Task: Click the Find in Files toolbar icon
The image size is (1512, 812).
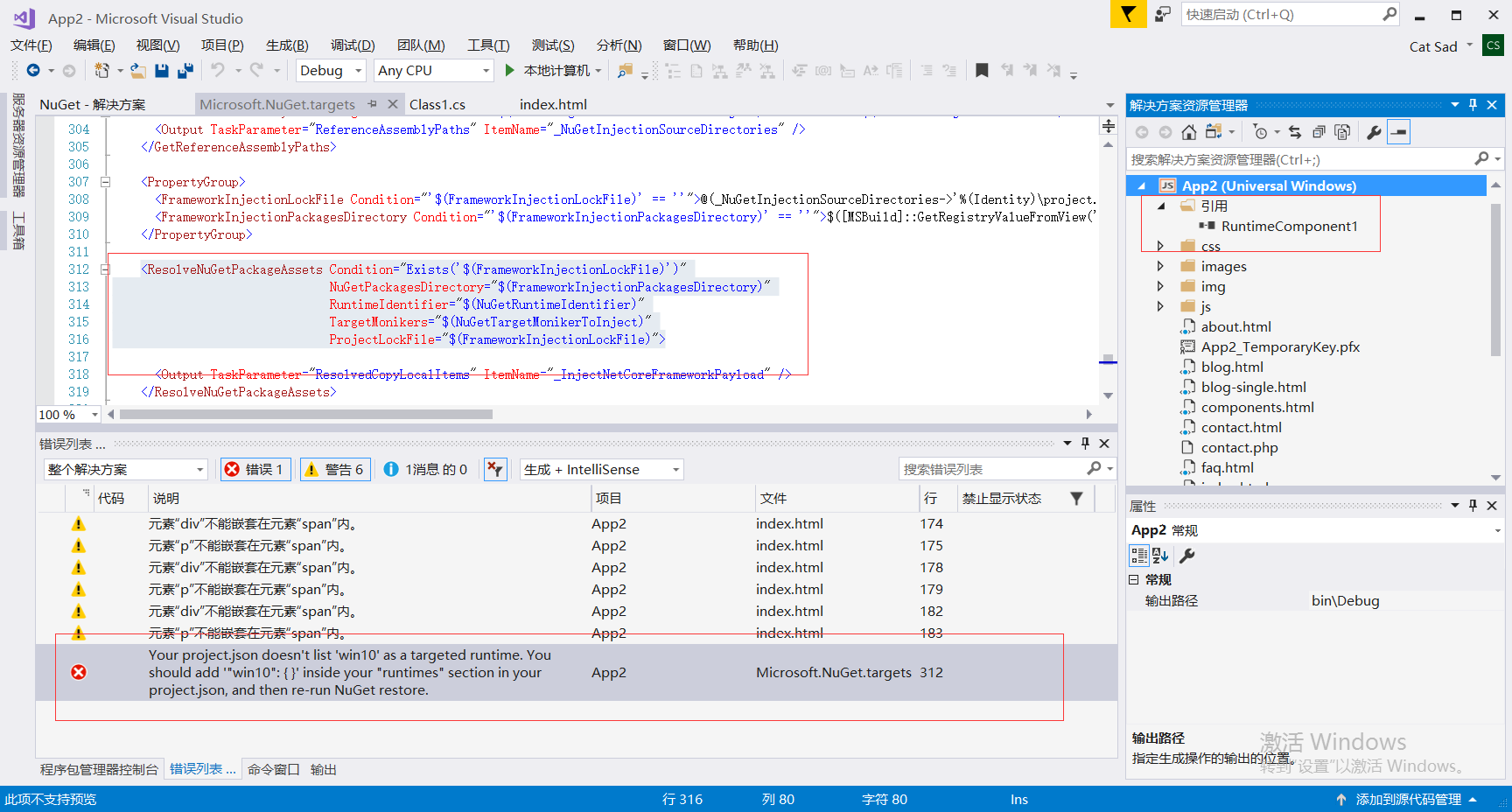Action: (625, 71)
